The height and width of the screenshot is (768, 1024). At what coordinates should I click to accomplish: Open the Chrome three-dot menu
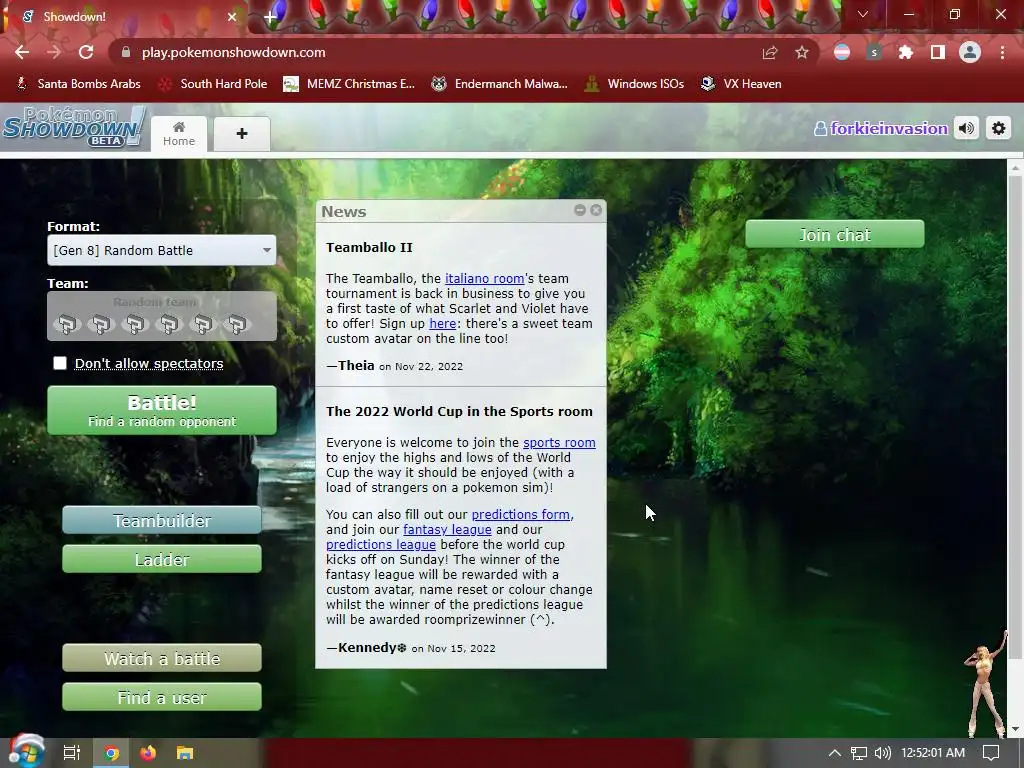[x=1002, y=52]
